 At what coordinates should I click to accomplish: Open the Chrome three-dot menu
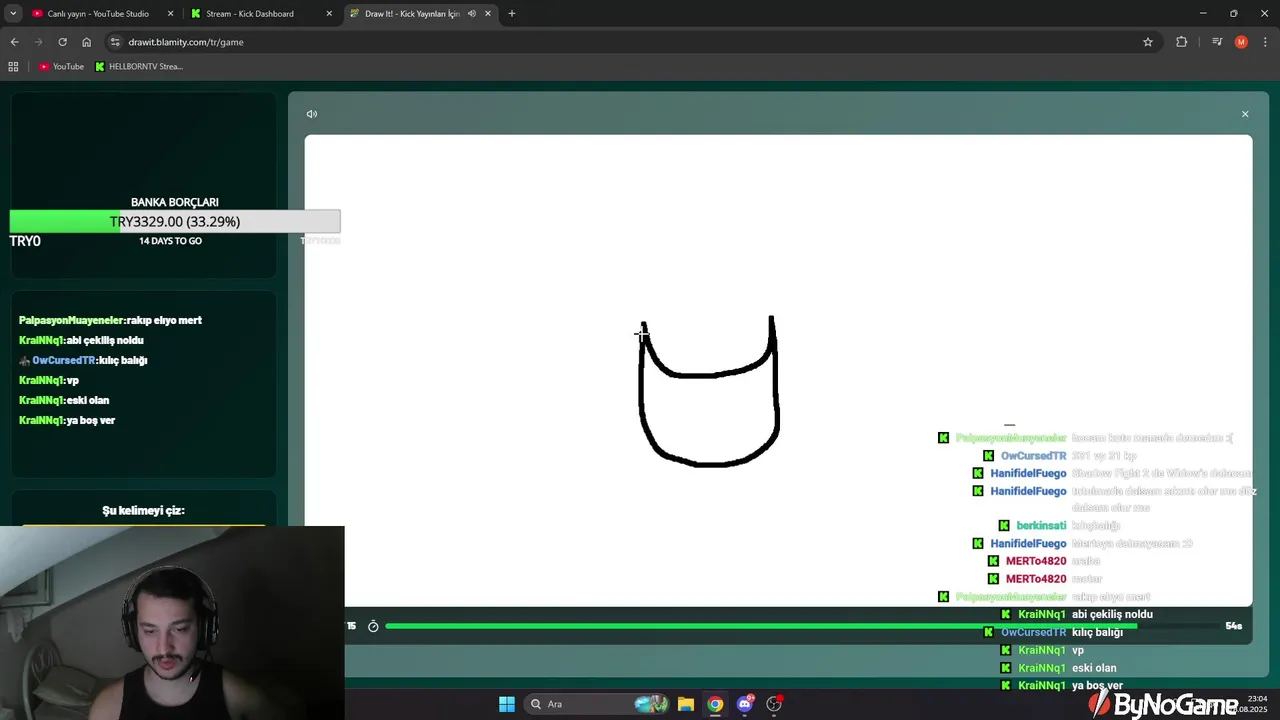tap(1266, 42)
